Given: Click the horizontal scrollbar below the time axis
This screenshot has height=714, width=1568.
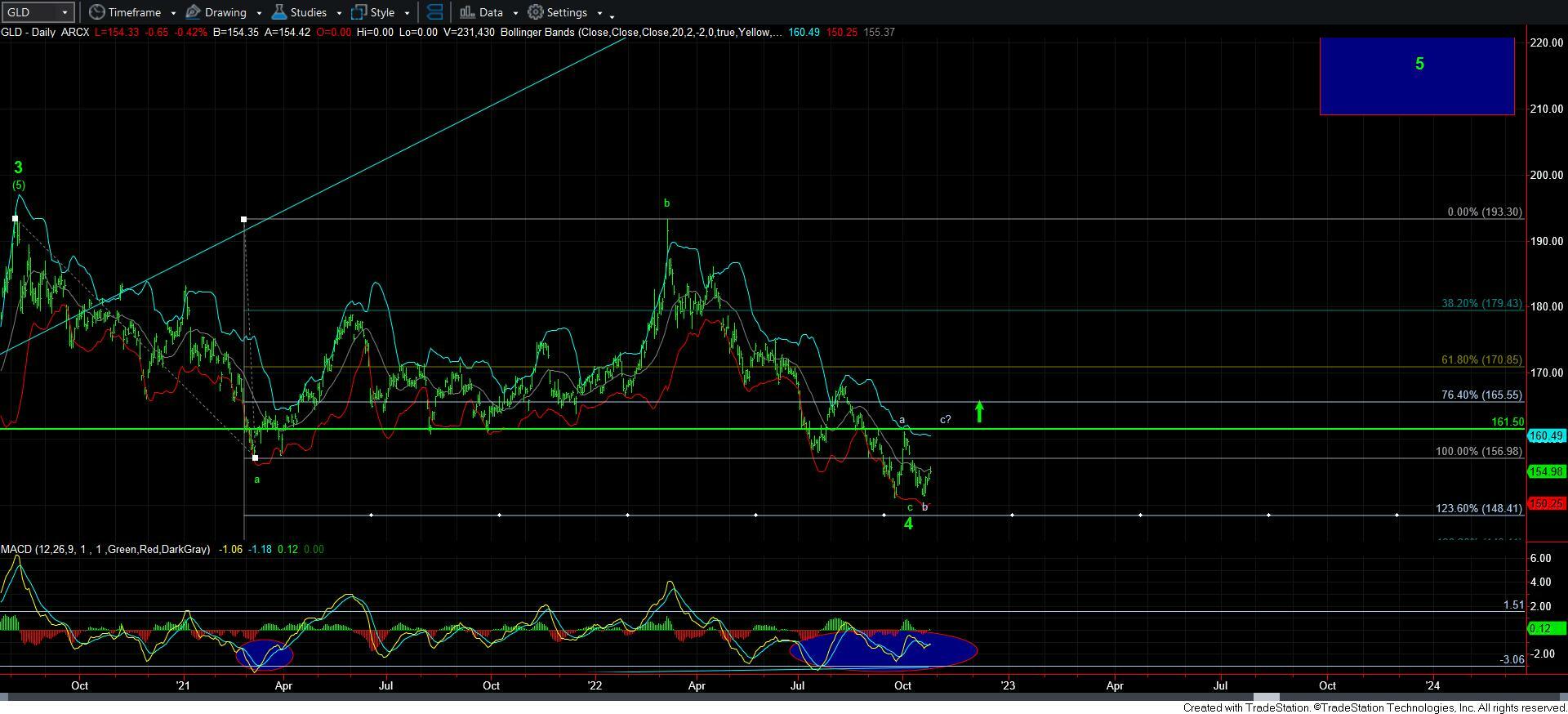Looking at the screenshot, I should 784,697.
